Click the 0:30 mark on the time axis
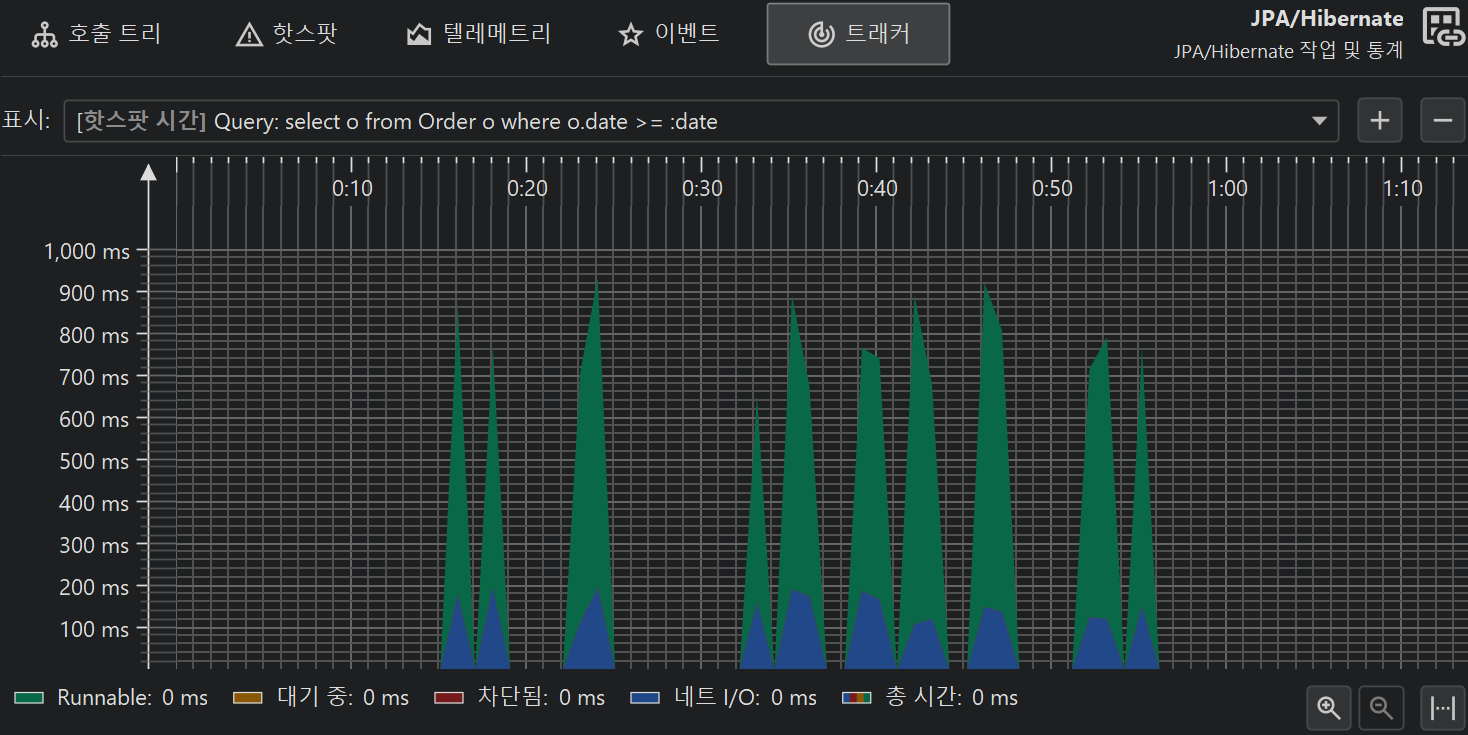 tap(702, 188)
